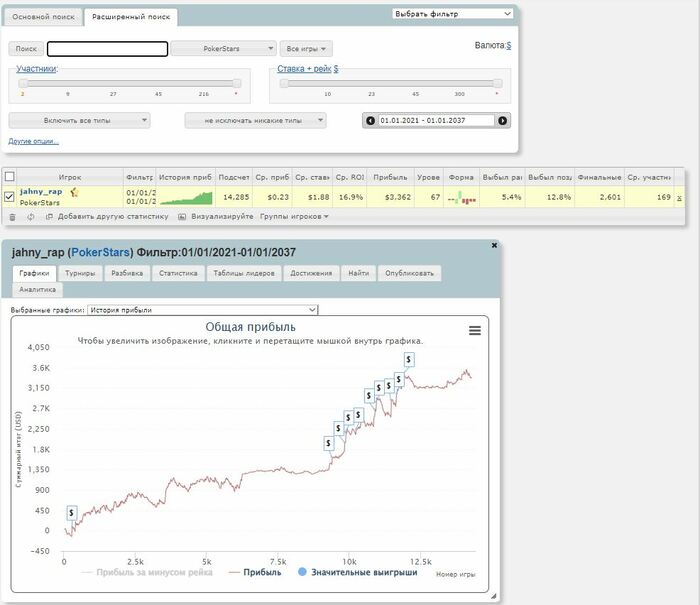Screen dimensions: 700x605
Task: Uncheck the jahny_rap row checkbox
Action: pos(9,197)
